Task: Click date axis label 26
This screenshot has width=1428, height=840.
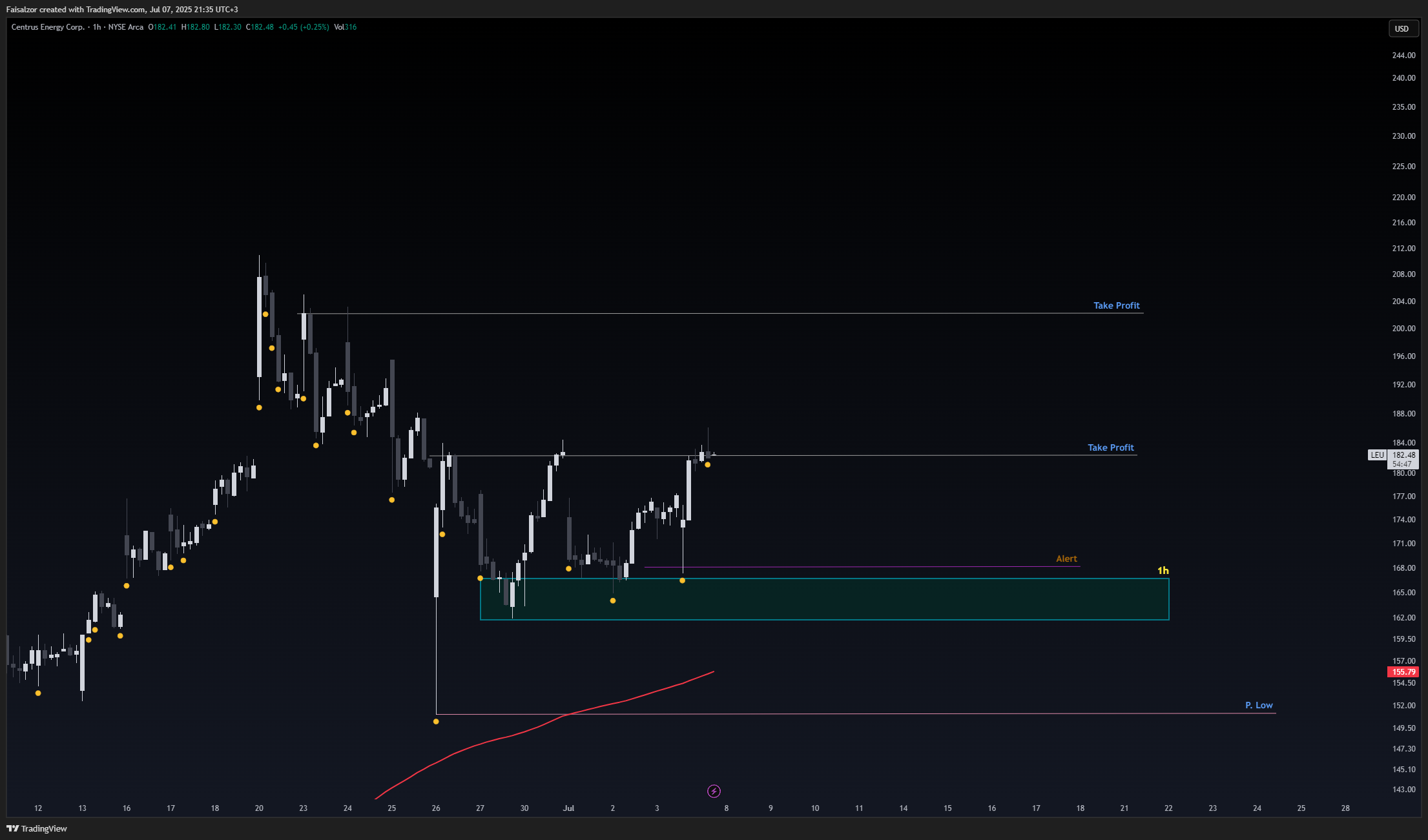Action: click(x=436, y=808)
